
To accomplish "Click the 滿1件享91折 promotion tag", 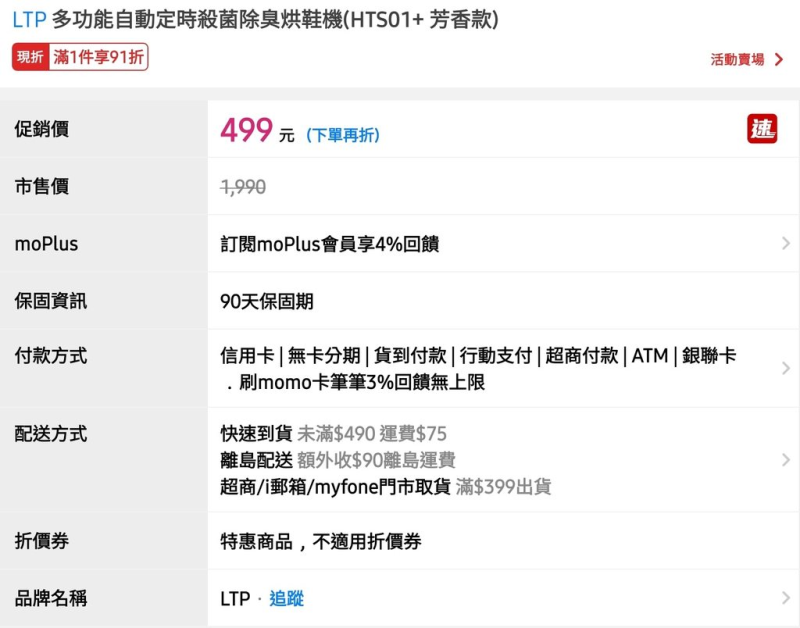I will 98,58.
